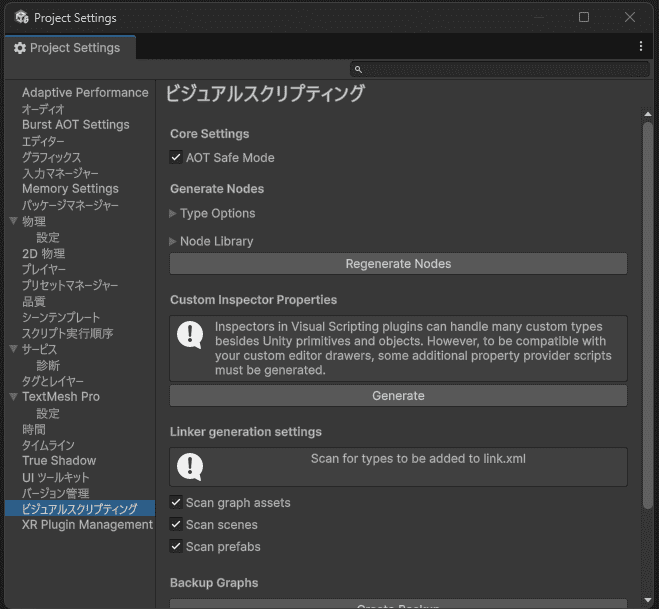The width and height of the screenshot is (659, 609).
Task: Open グラフィックス settings
Action: pos(51,157)
